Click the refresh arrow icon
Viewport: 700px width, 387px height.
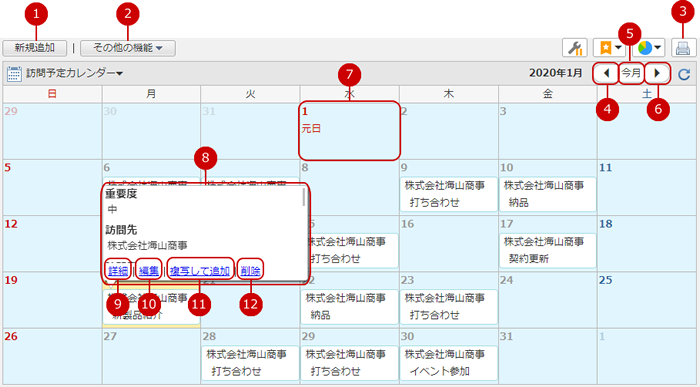pos(684,74)
